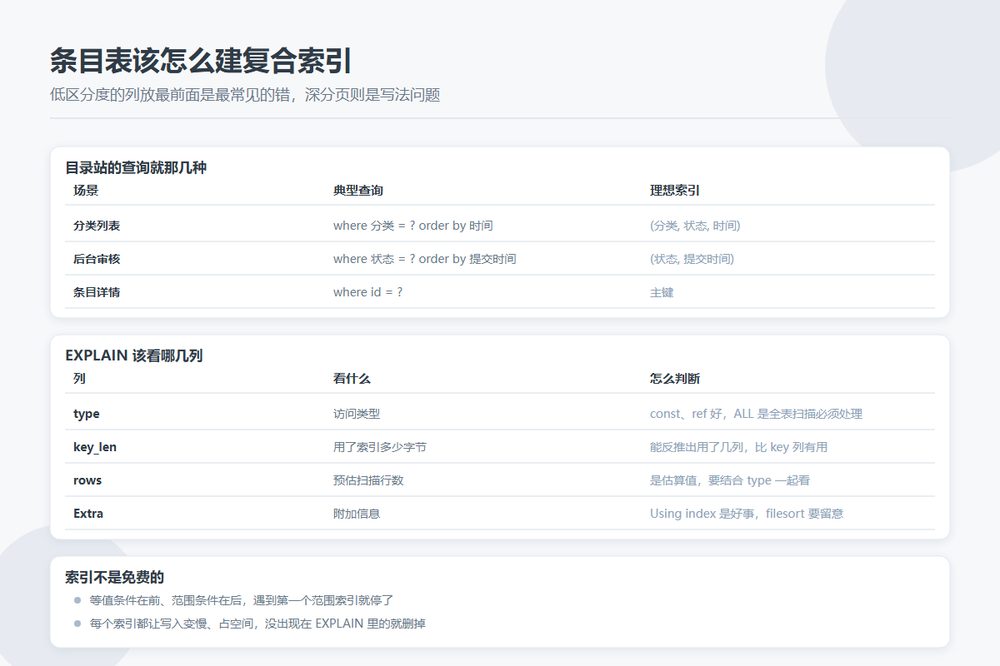Select bullet text starting with 等值条件在前

[x=241, y=600]
